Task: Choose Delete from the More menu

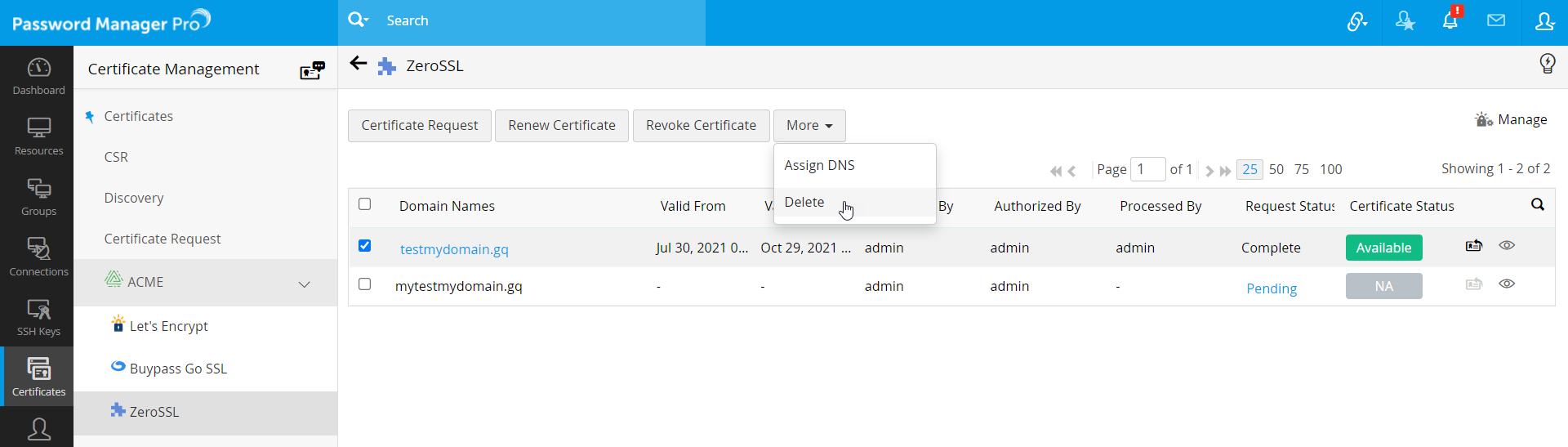Action: pos(804,203)
